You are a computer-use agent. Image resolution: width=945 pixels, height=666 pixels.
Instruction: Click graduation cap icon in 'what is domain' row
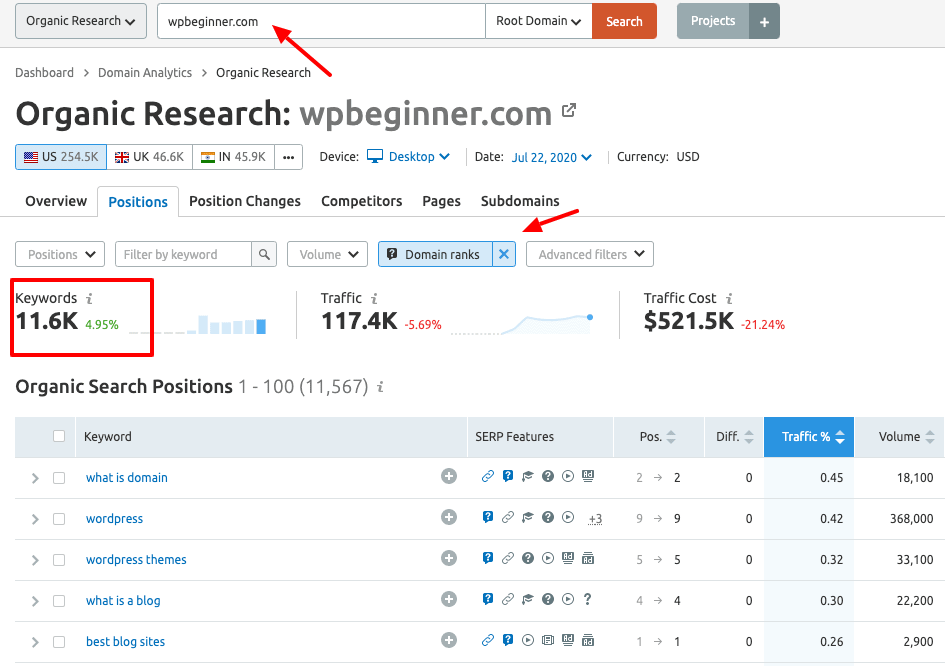(x=528, y=477)
